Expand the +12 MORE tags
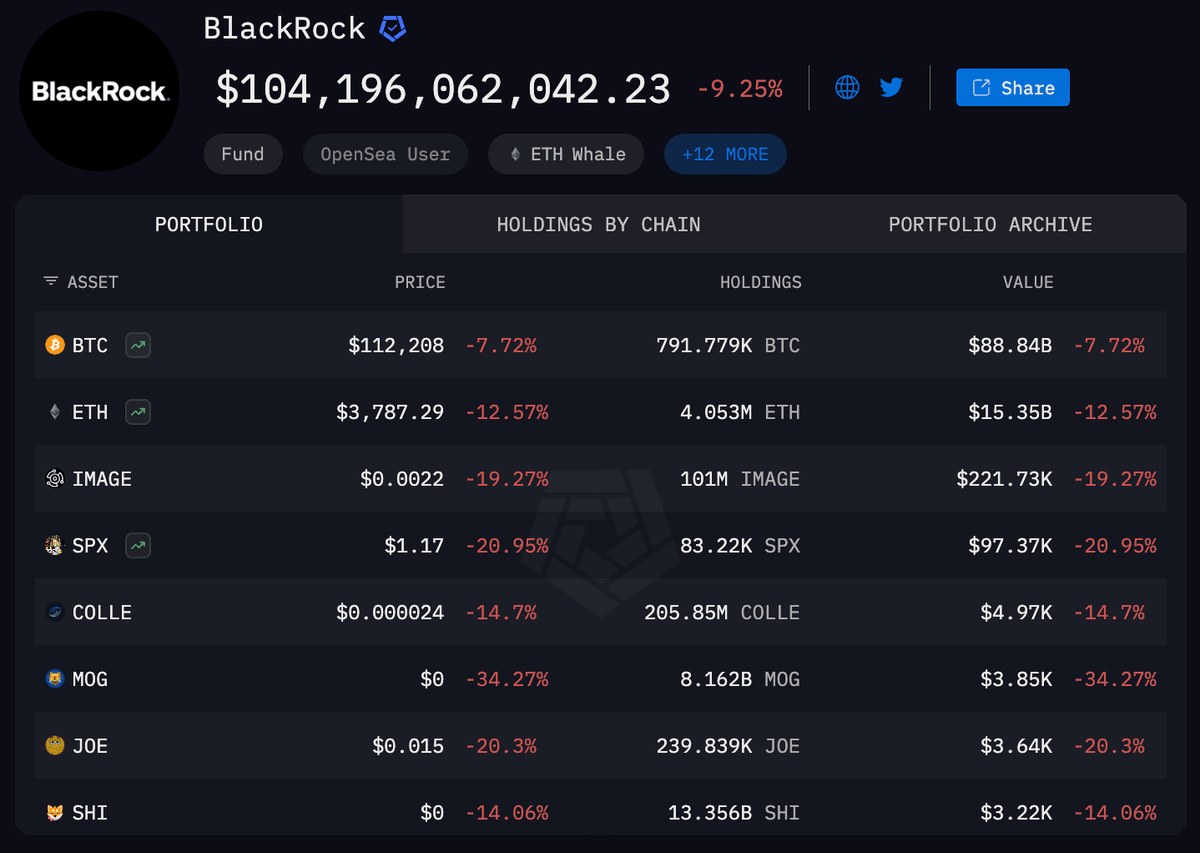This screenshot has width=1200, height=853. (x=725, y=155)
